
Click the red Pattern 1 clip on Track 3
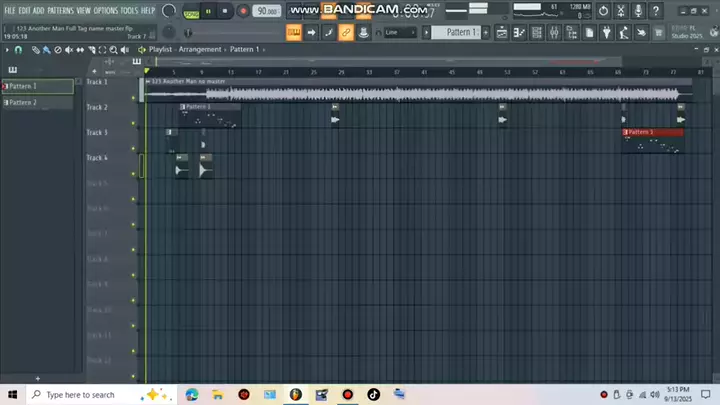click(x=652, y=132)
